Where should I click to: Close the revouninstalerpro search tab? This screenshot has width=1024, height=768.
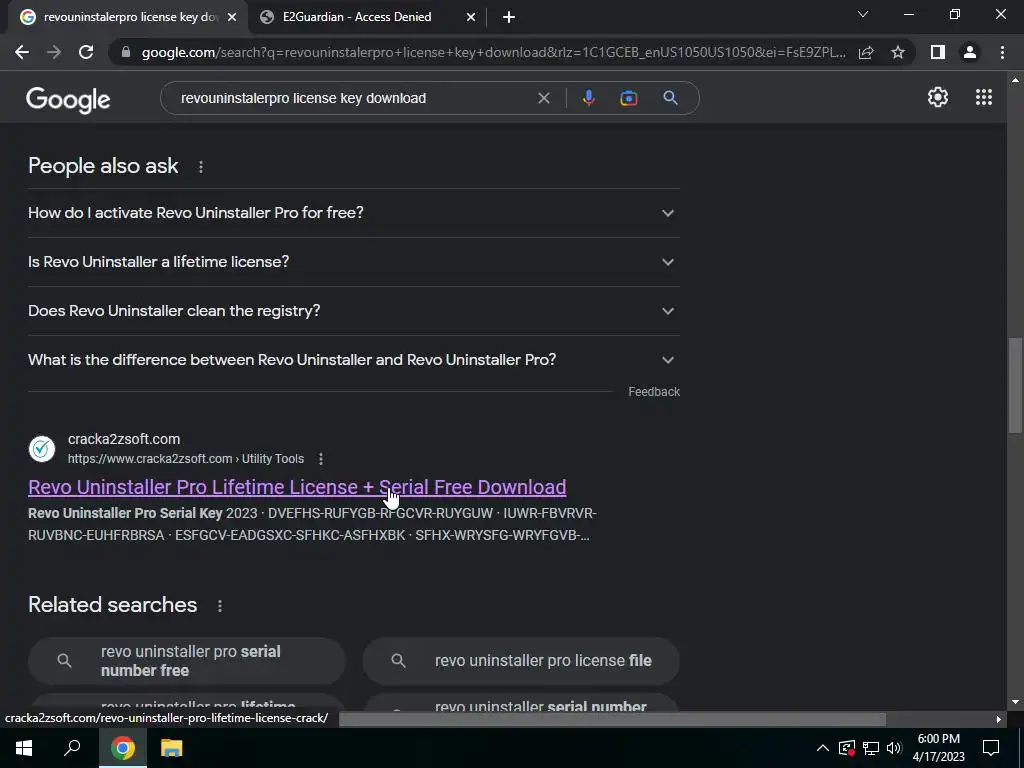[232, 17]
